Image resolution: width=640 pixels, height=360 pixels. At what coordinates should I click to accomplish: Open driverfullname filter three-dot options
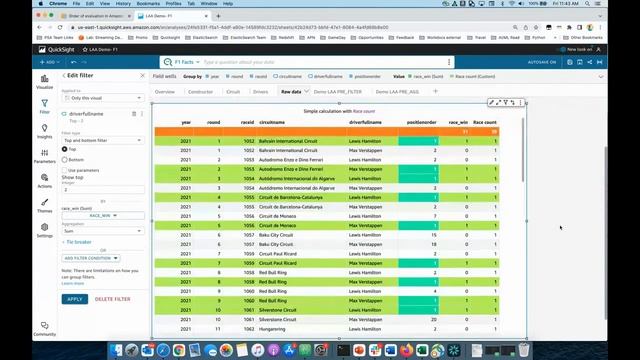point(142,114)
